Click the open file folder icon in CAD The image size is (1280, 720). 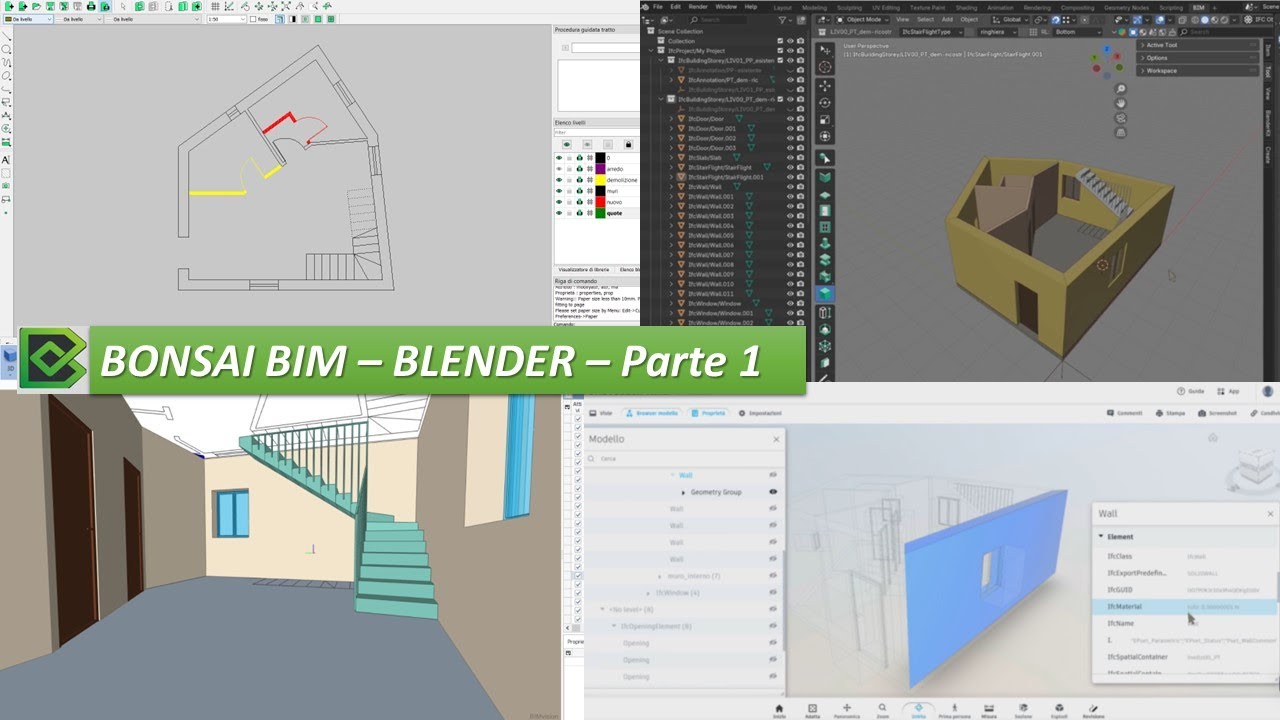[x=36, y=6]
